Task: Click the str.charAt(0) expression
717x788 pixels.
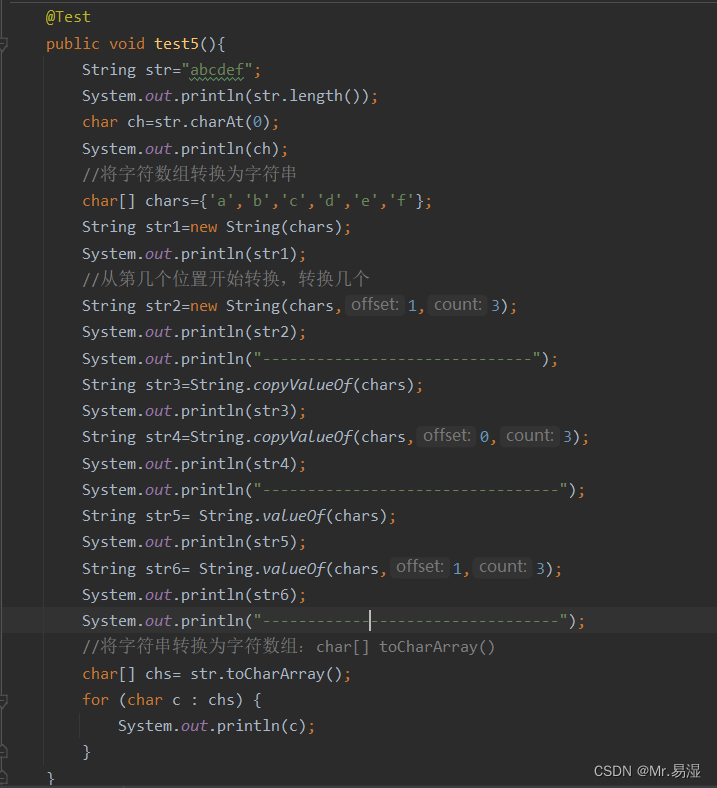Action: (x=212, y=122)
